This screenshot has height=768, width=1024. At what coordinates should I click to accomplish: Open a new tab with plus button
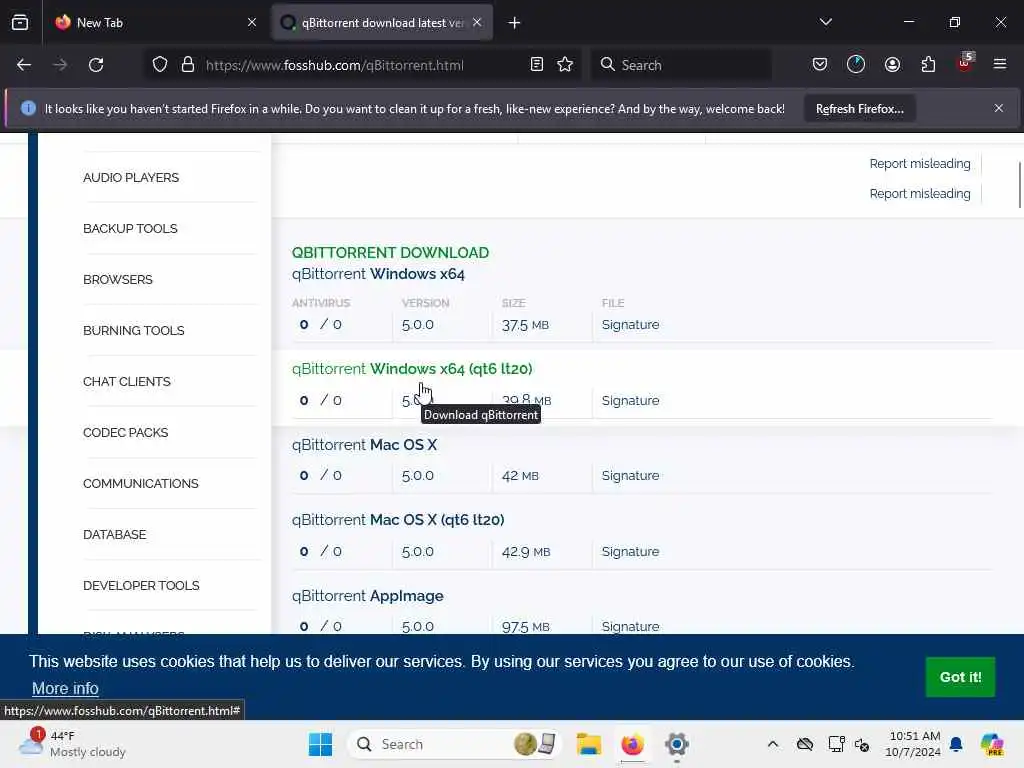(515, 23)
